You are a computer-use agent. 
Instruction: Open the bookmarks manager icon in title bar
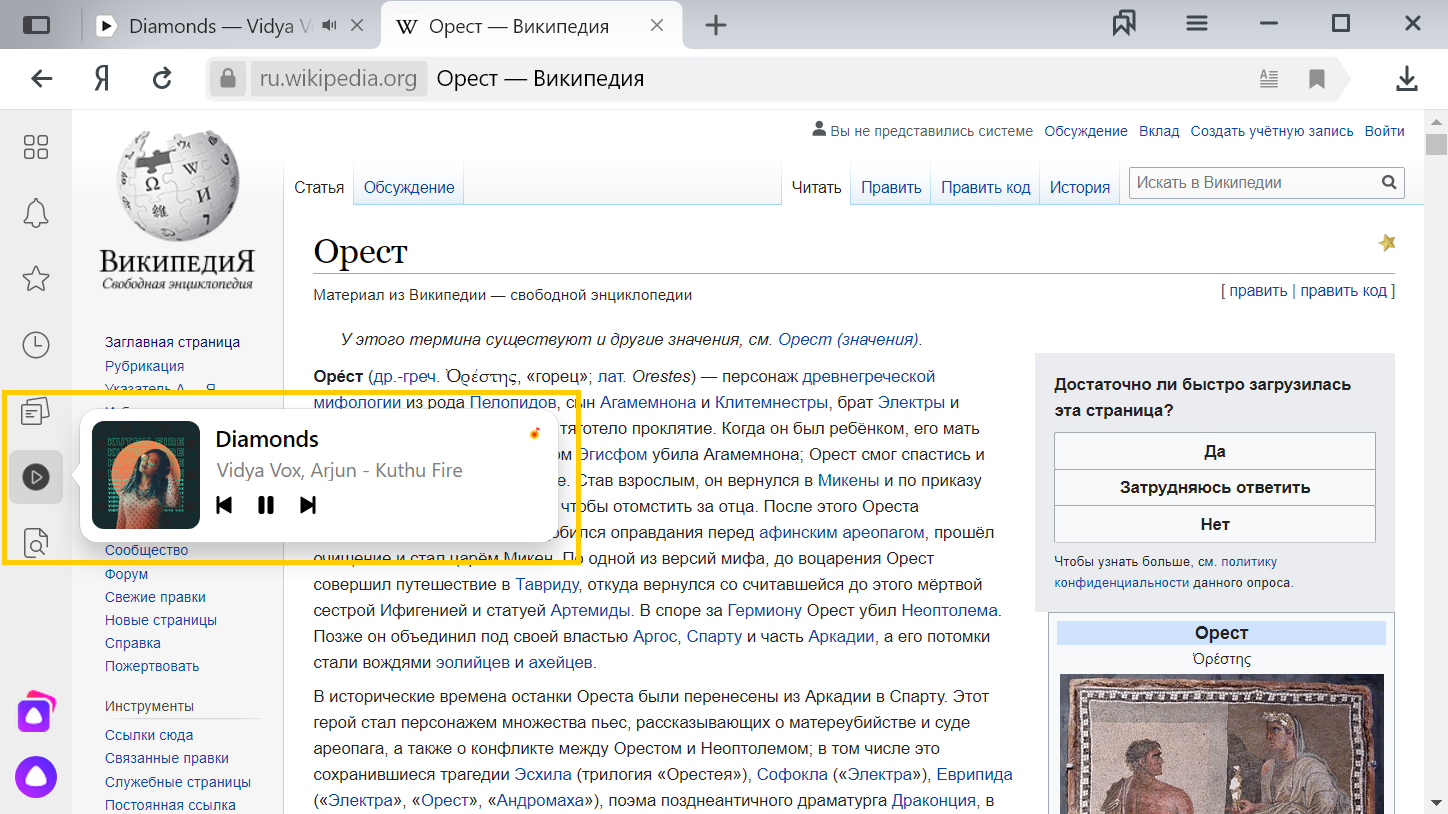click(1124, 24)
